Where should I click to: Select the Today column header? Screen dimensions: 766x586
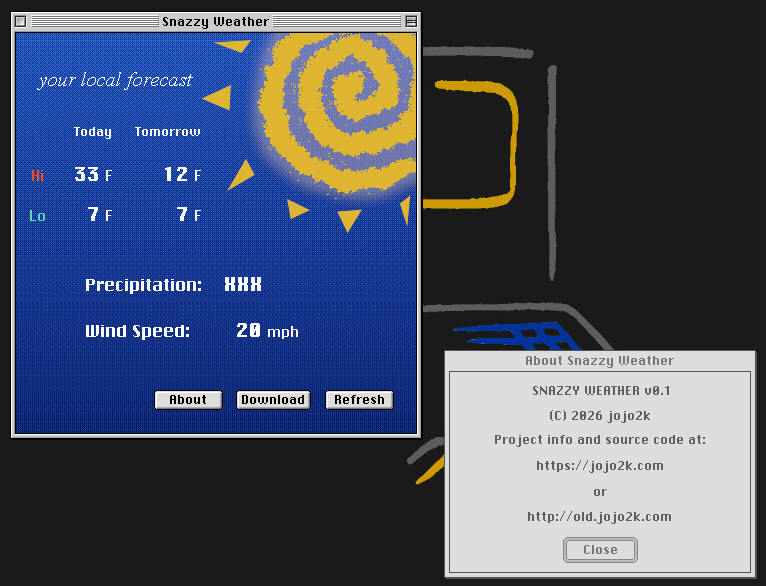pos(93,132)
